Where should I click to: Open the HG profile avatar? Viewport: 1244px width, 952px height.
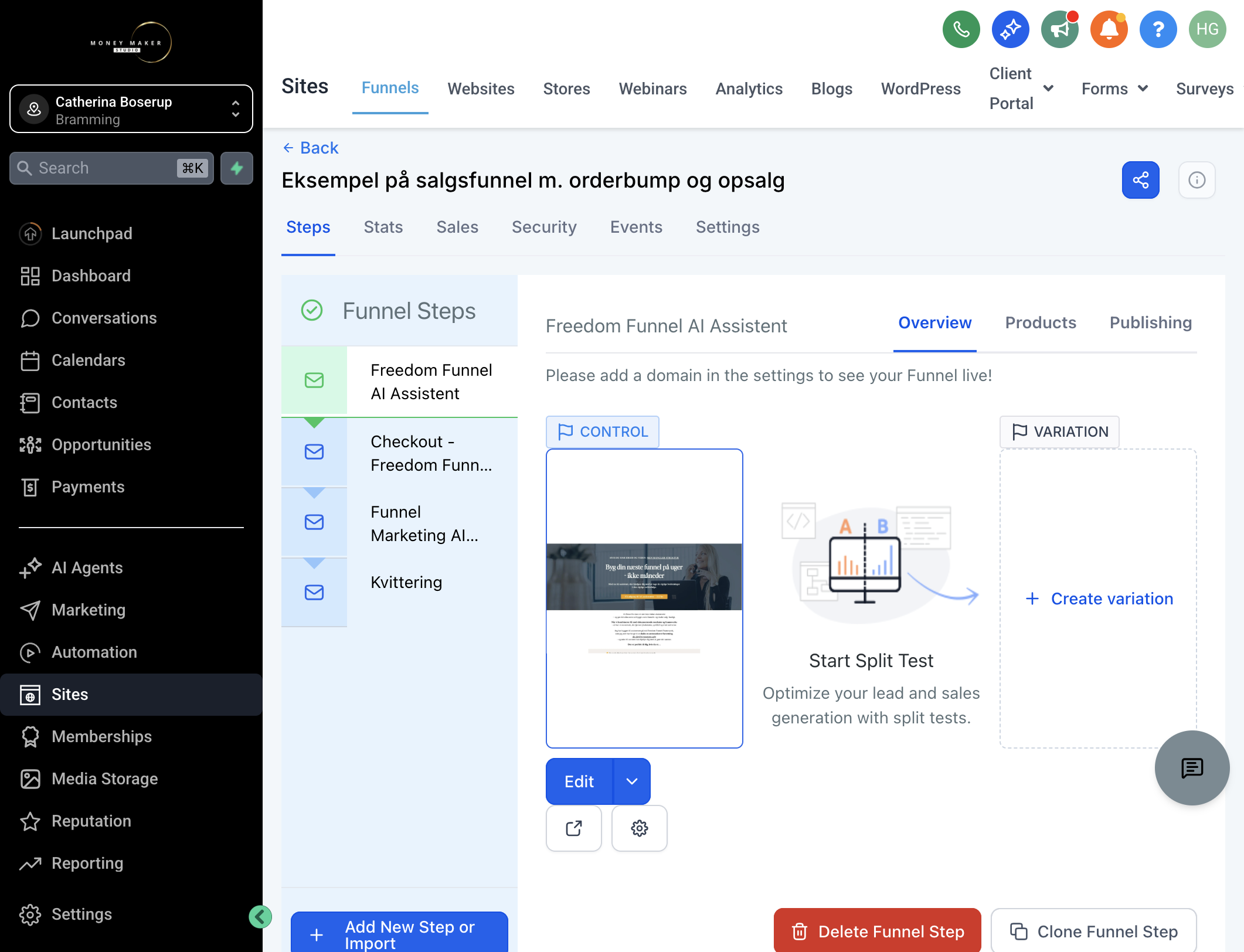pyautogui.click(x=1207, y=29)
